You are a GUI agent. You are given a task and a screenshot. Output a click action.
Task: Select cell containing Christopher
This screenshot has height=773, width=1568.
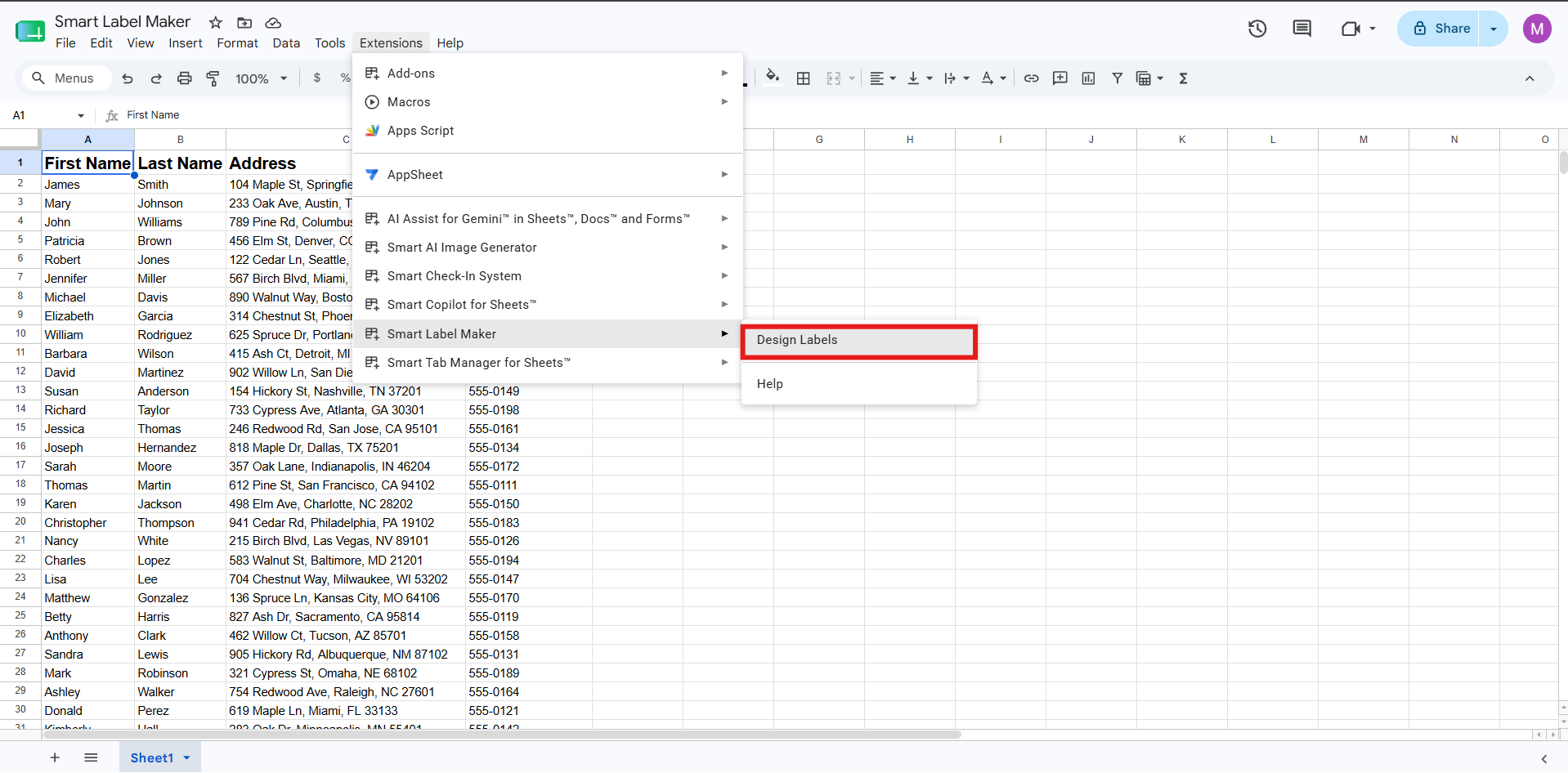87,523
